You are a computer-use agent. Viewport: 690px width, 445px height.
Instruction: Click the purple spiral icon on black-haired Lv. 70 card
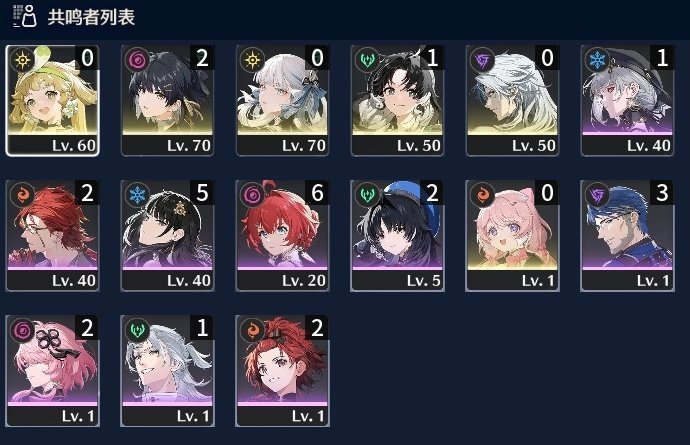pos(137,59)
